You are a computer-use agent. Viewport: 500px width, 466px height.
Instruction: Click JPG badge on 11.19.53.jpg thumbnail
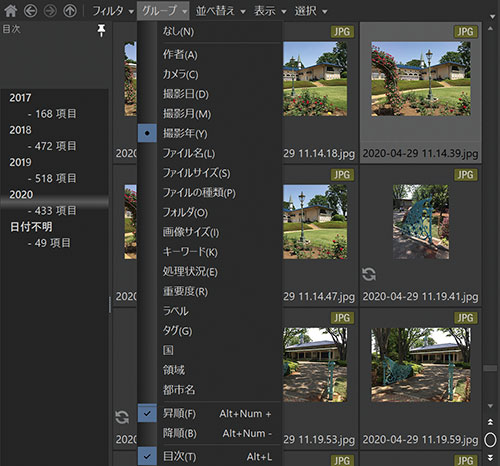pyautogui.click(x=342, y=318)
